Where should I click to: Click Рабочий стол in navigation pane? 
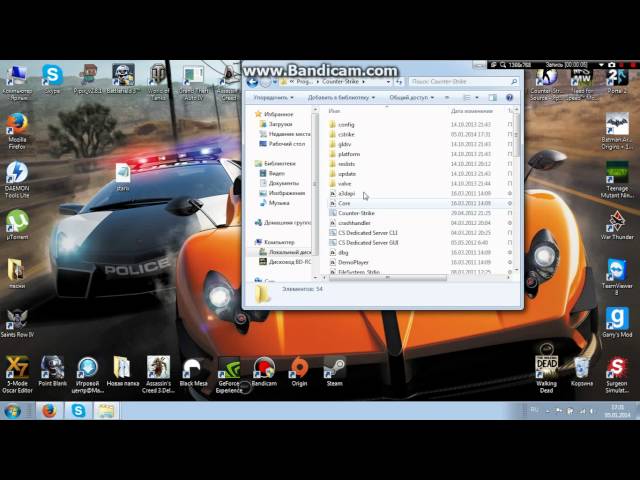(287, 143)
